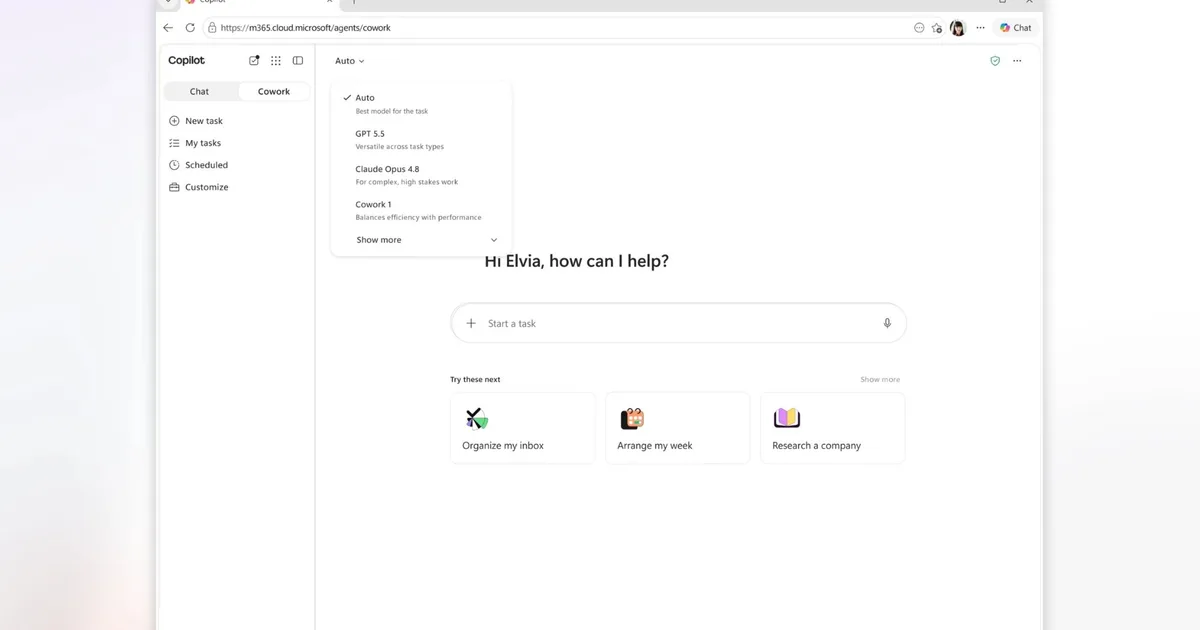Start a new chat compose icon
The width and height of the screenshot is (1200, 630).
point(254,60)
